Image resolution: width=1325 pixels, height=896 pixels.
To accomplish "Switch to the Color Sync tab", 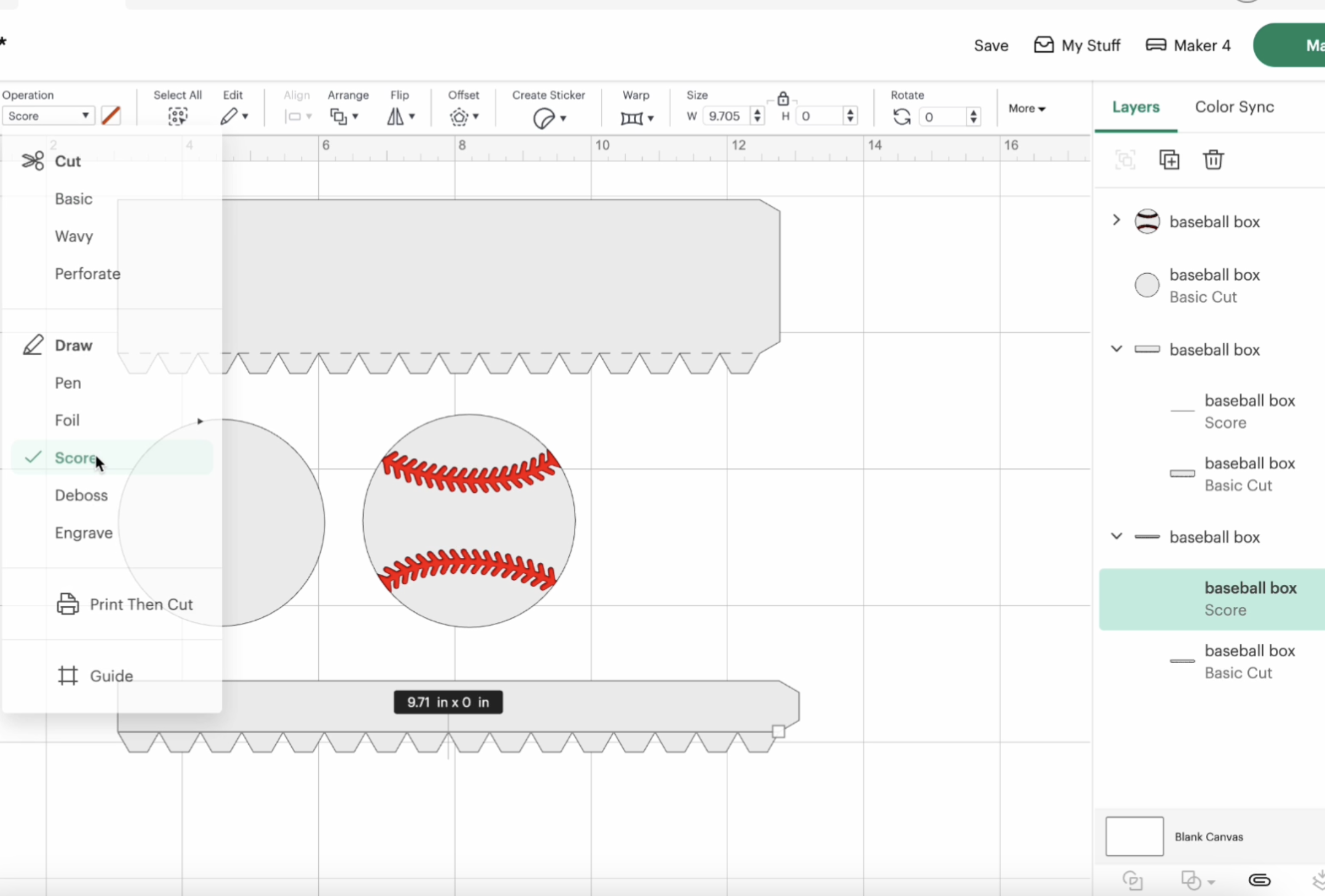I will click(x=1234, y=106).
